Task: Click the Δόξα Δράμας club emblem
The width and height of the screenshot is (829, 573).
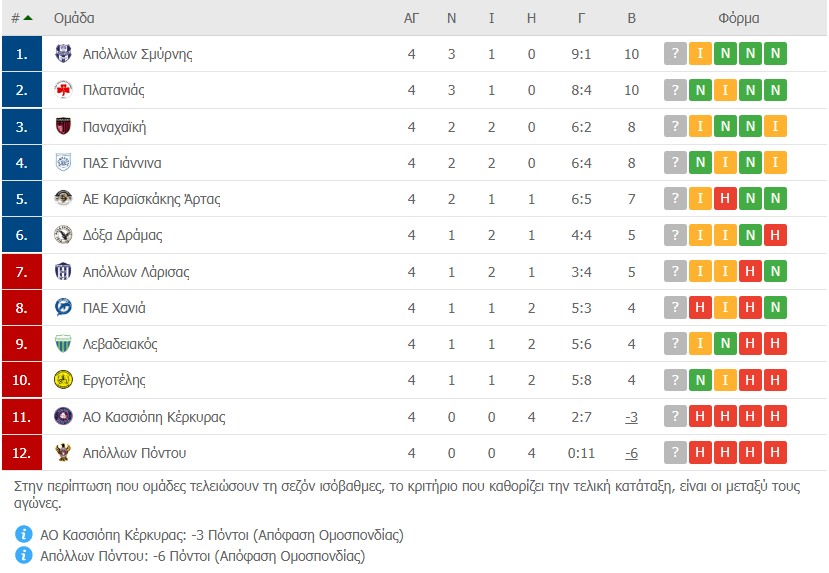Action: click(64, 235)
